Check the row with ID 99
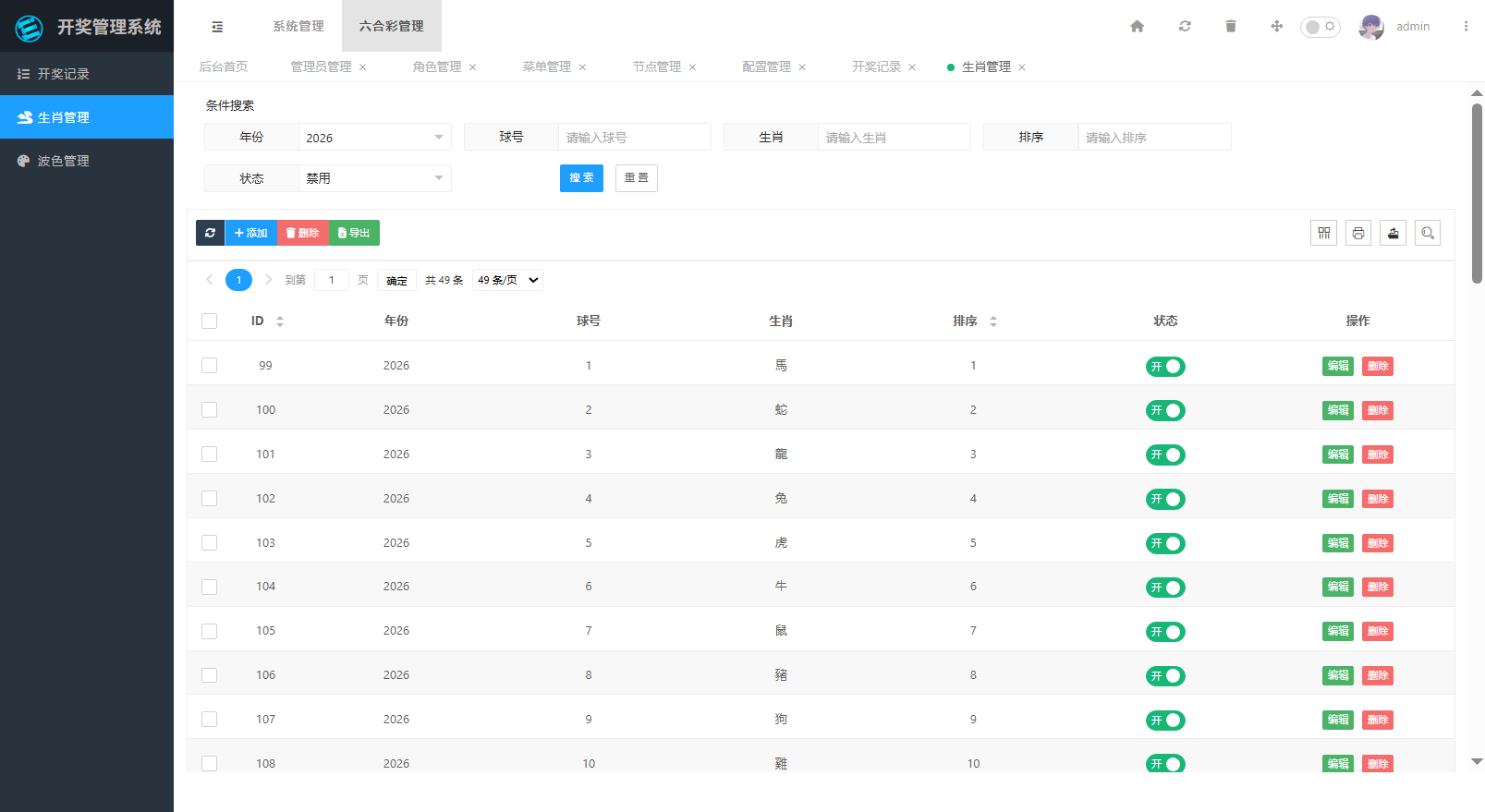1485x812 pixels. pos(210,366)
